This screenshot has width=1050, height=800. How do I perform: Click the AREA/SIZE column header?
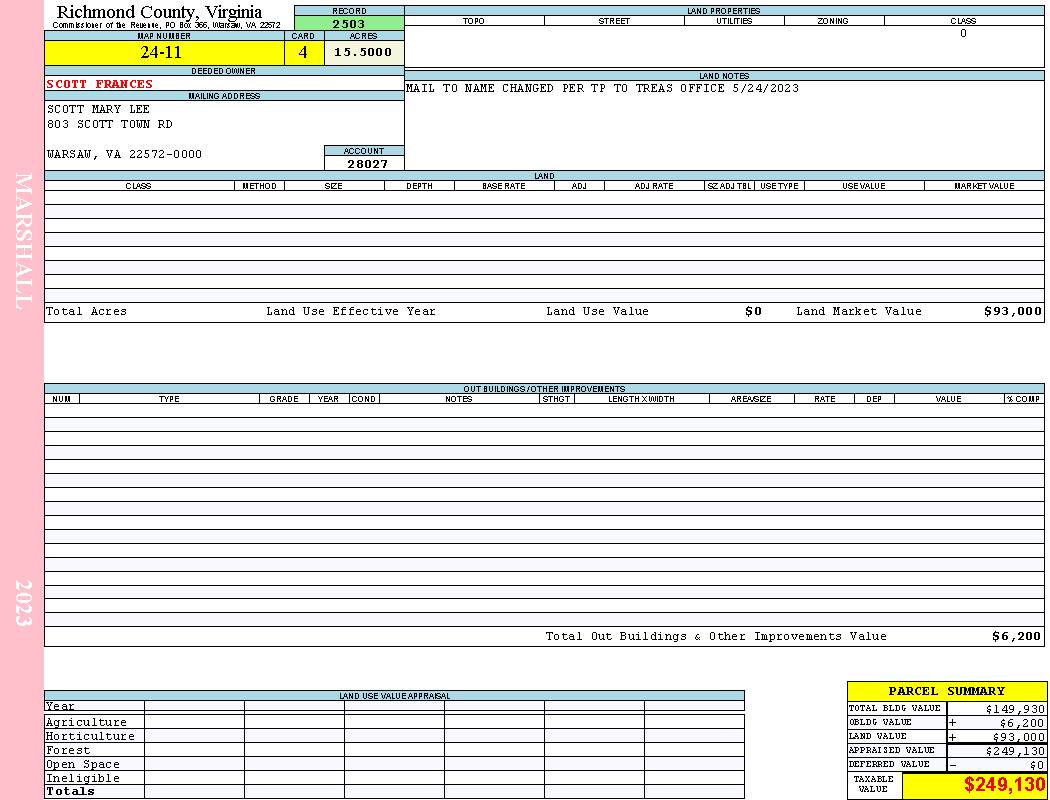751,398
